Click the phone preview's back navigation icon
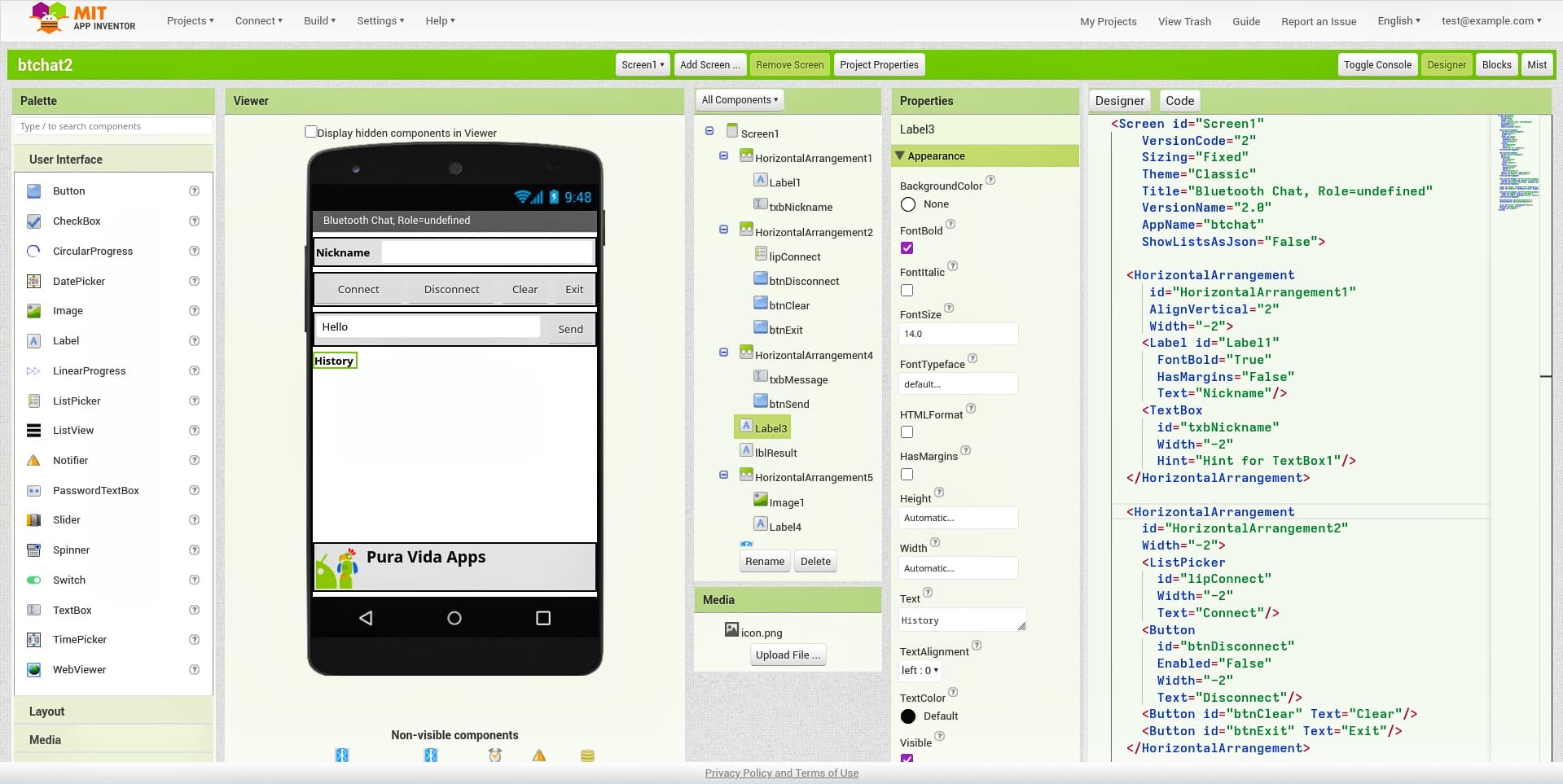The height and width of the screenshot is (784, 1563). tap(366, 619)
